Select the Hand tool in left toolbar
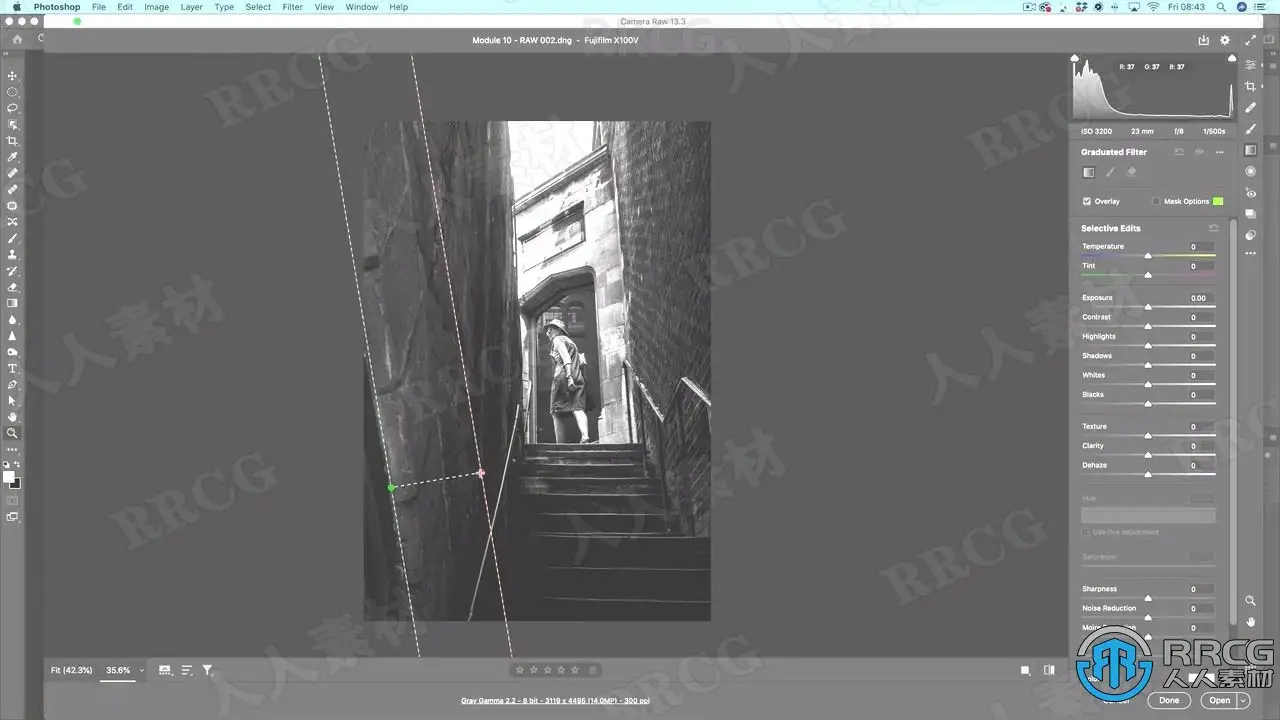Viewport: 1280px width, 720px height. tap(13, 417)
